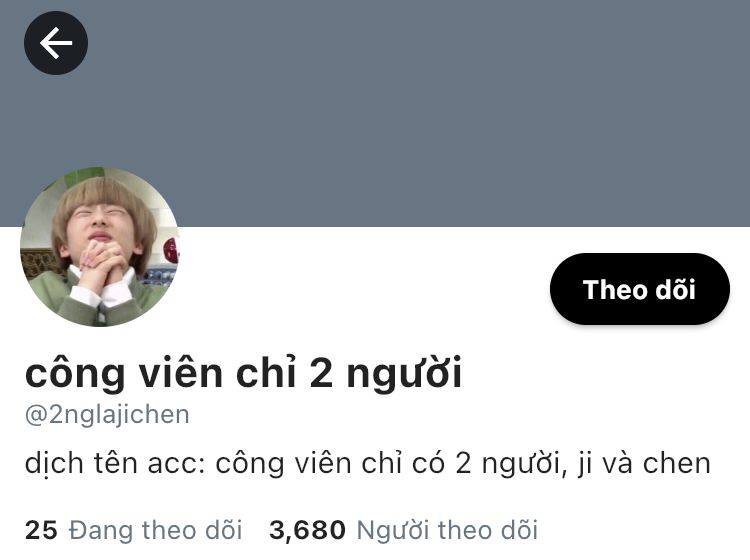Tap the label Người theo dõi
Viewport: 750px width, 560px height.
click(447, 530)
